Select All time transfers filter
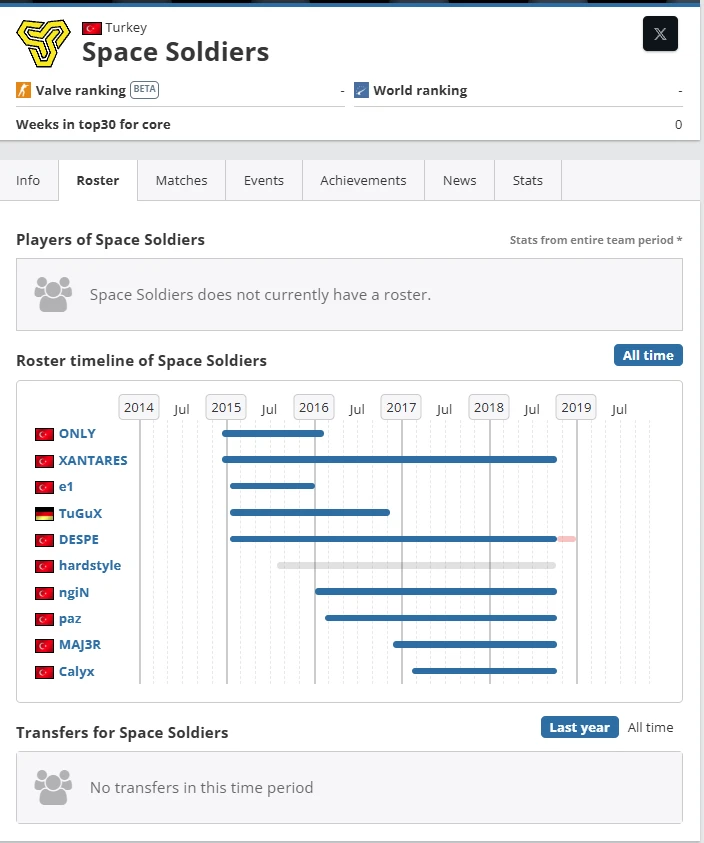The height and width of the screenshot is (843, 704). (650, 727)
